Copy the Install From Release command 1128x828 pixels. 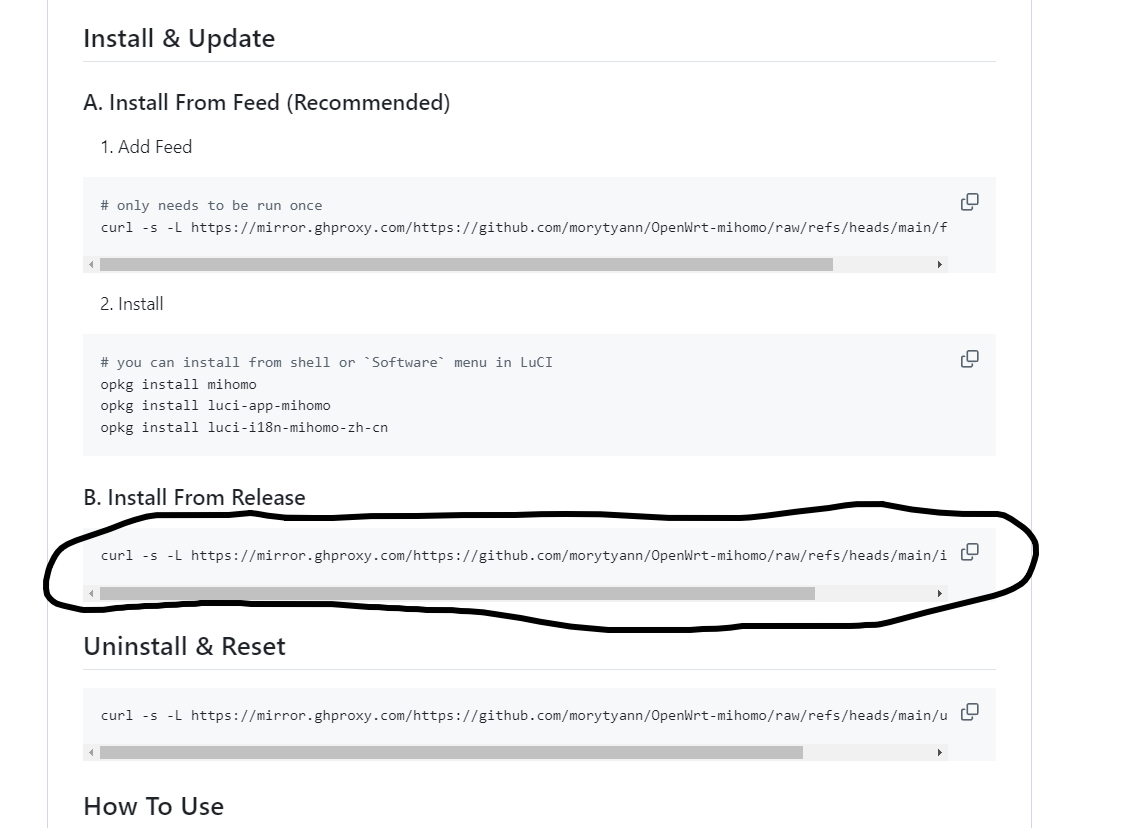tap(969, 552)
